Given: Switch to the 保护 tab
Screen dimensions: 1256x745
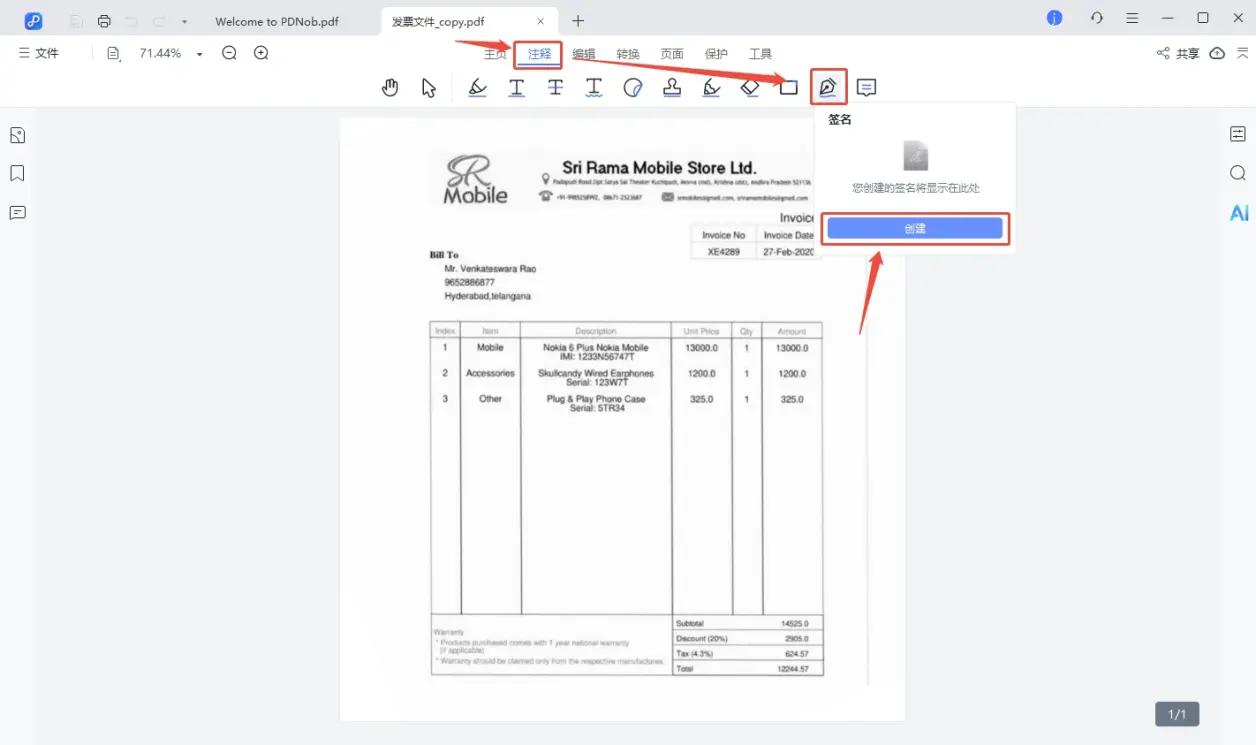Looking at the screenshot, I should [x=716, y=54].
